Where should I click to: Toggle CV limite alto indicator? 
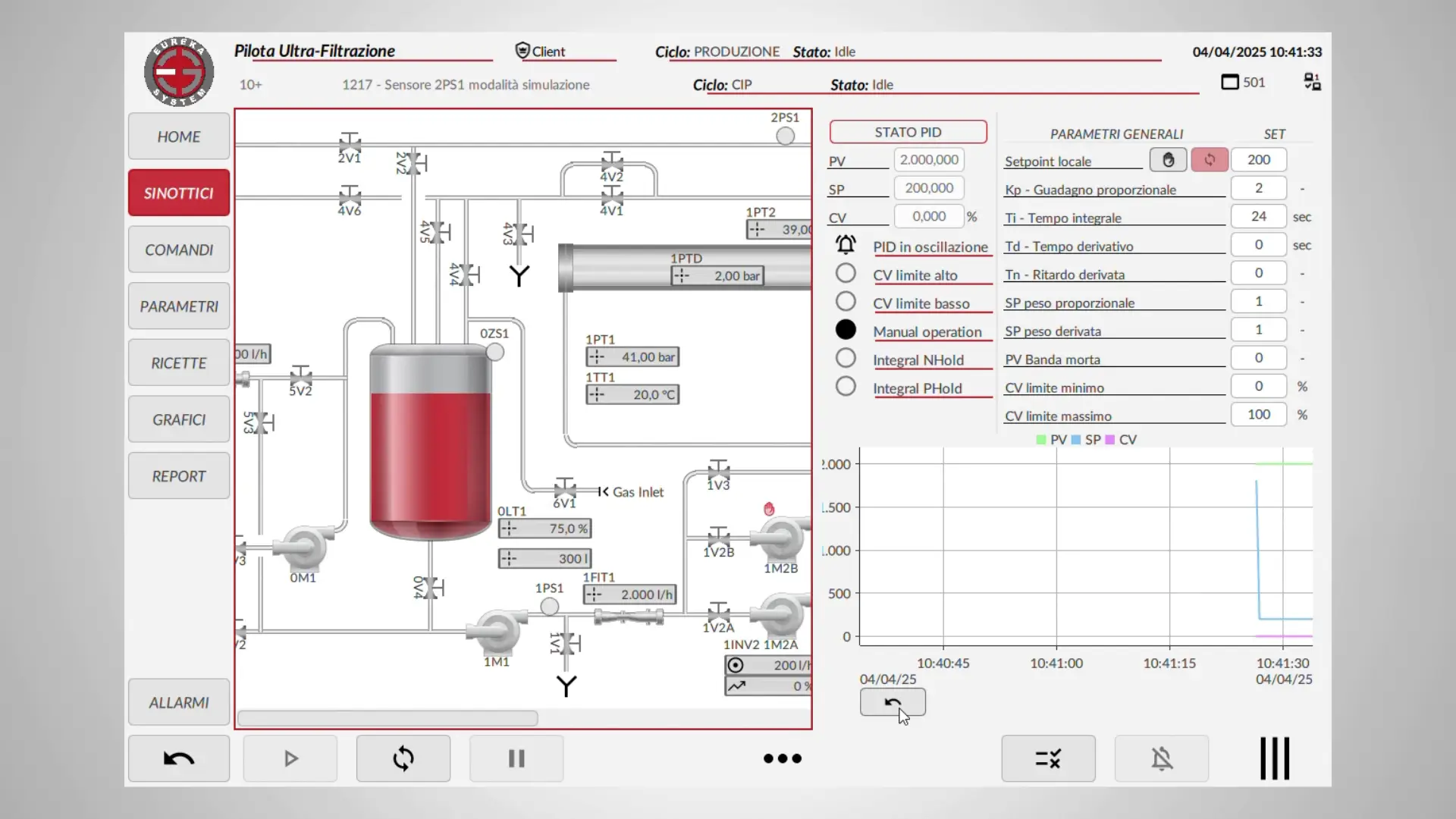pos(846,273)
